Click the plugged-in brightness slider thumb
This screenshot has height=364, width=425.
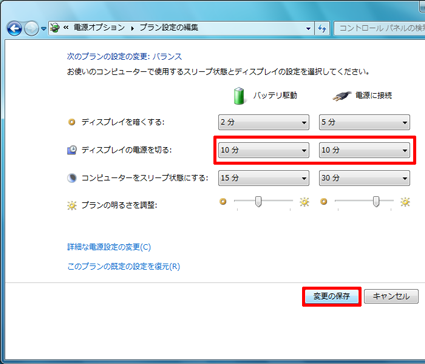[376, 202]
